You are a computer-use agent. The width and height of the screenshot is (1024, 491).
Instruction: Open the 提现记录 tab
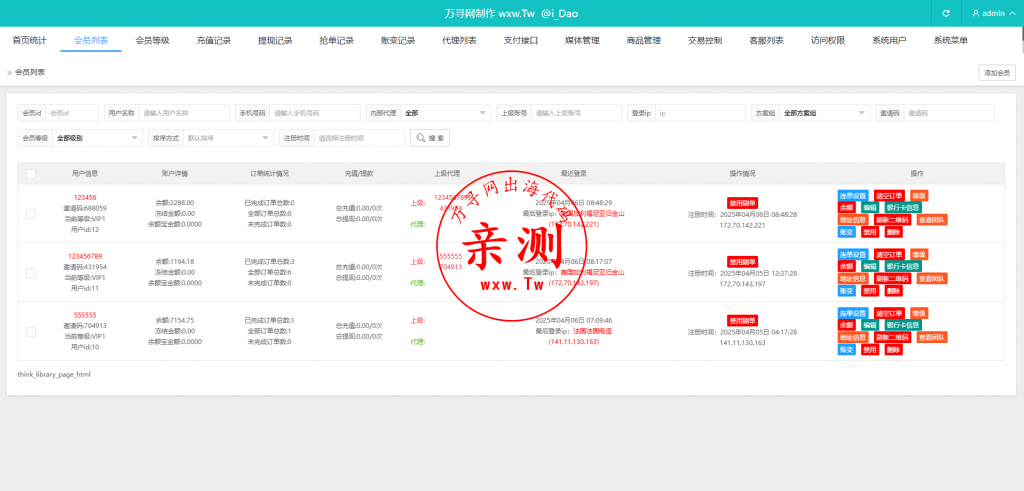click(275, 40)
